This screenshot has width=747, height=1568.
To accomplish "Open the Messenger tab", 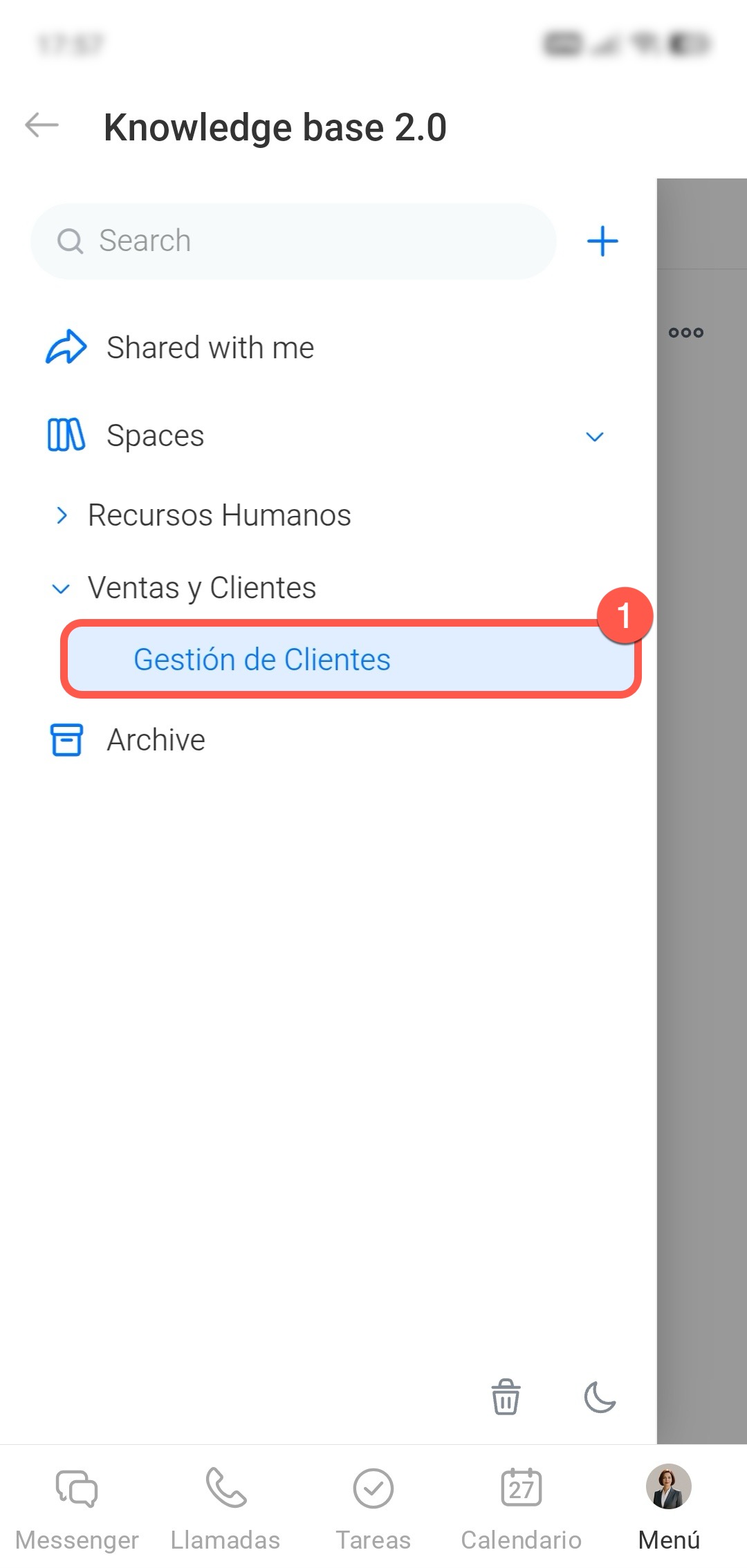I will click(77, 1509).
